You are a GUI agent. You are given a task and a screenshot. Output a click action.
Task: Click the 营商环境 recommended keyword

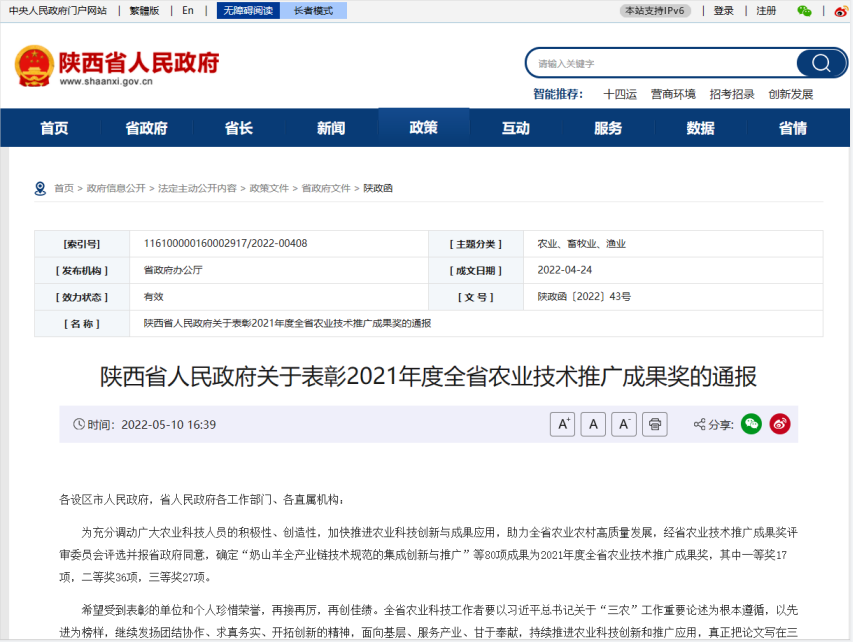673,95
